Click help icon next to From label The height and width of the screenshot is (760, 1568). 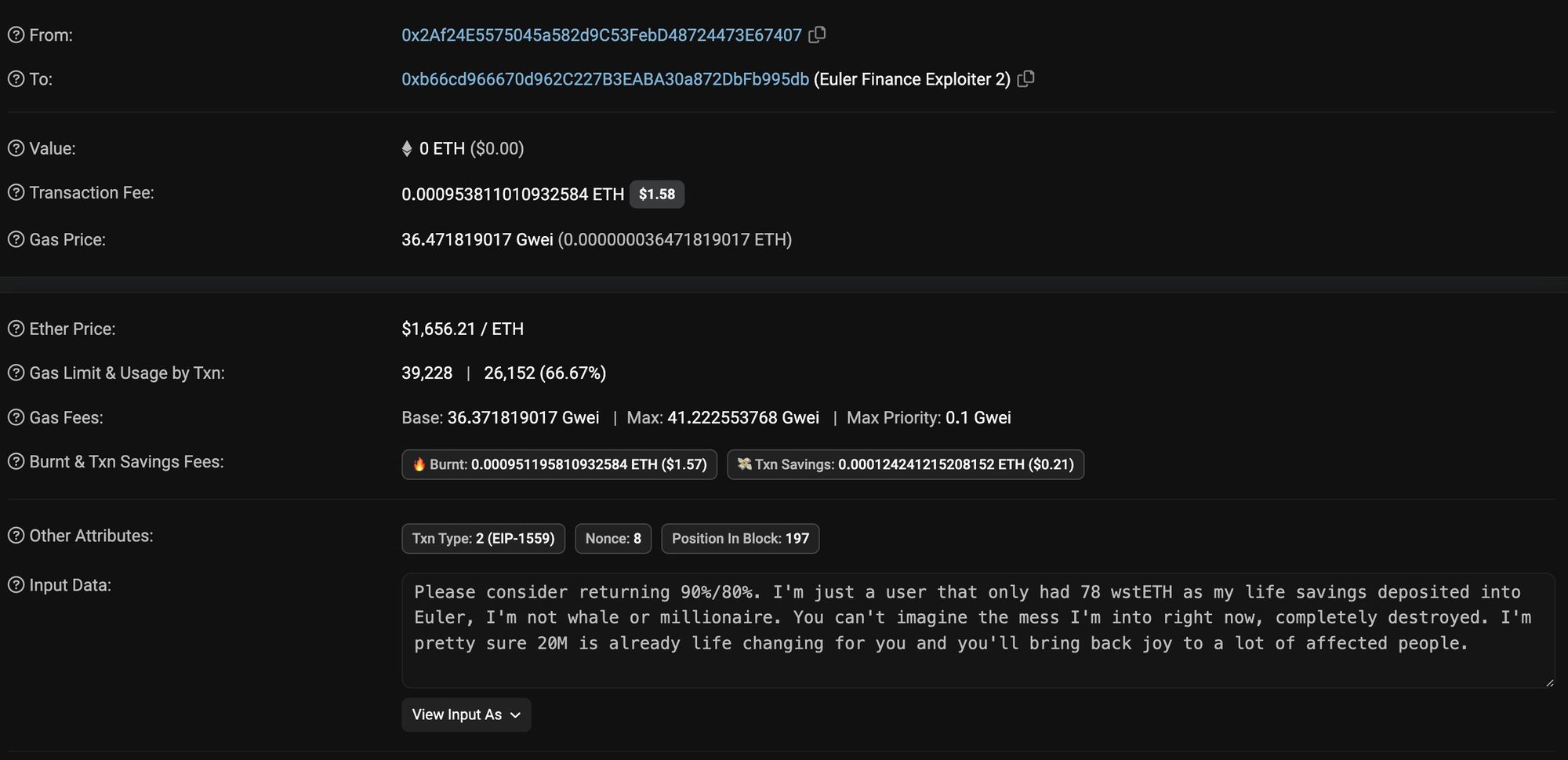(x=16, y=35)
